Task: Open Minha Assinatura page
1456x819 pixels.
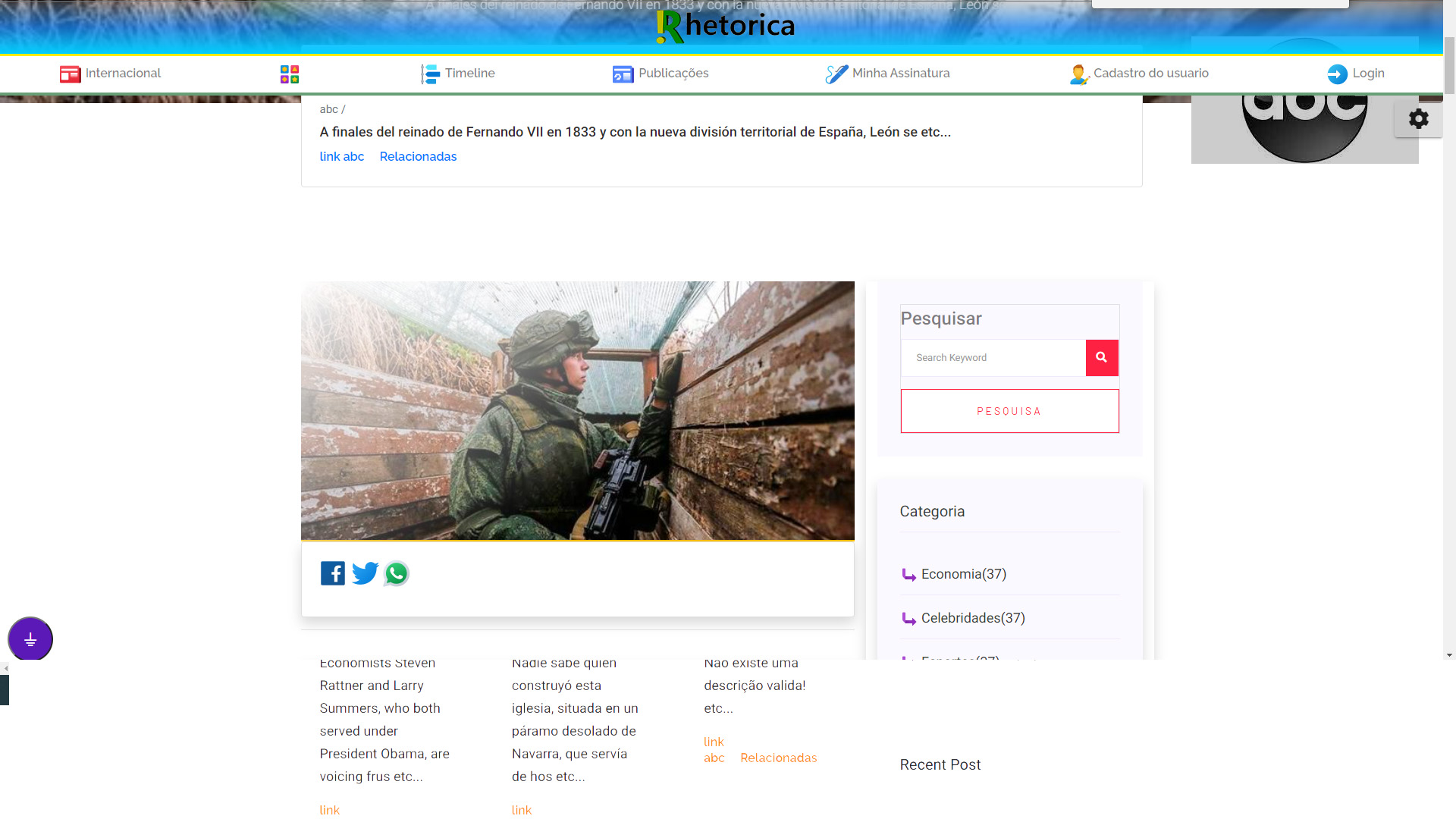Action: 887,74
